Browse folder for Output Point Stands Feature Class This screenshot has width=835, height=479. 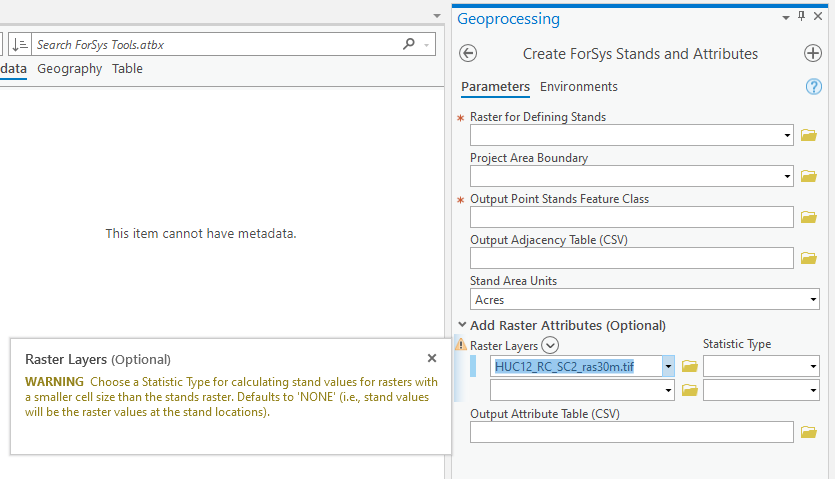(809, 217)
